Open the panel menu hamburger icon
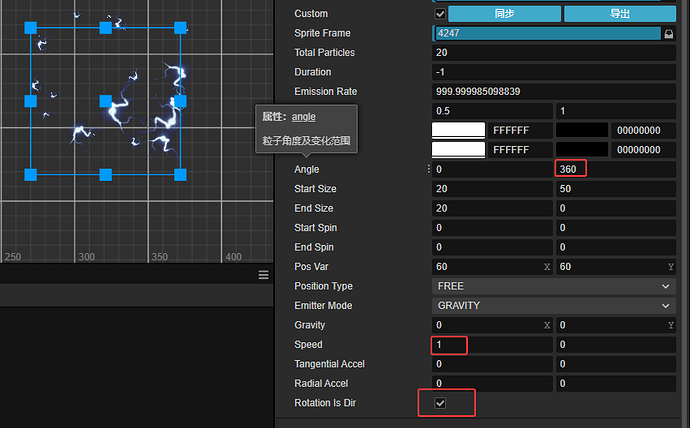 [264, 275]
